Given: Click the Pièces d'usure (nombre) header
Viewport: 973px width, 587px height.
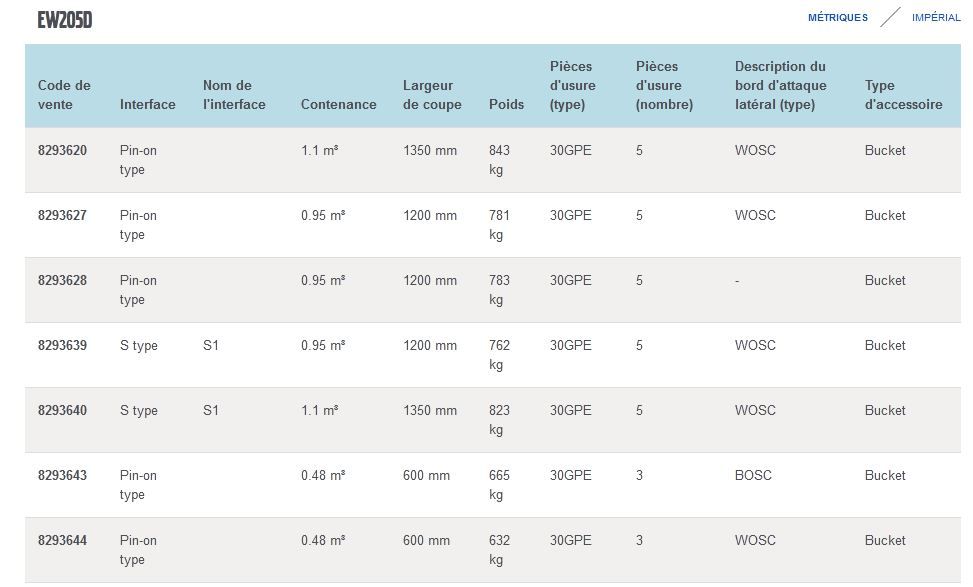Looking at the screenshot, I should click(x=664, y=85).
